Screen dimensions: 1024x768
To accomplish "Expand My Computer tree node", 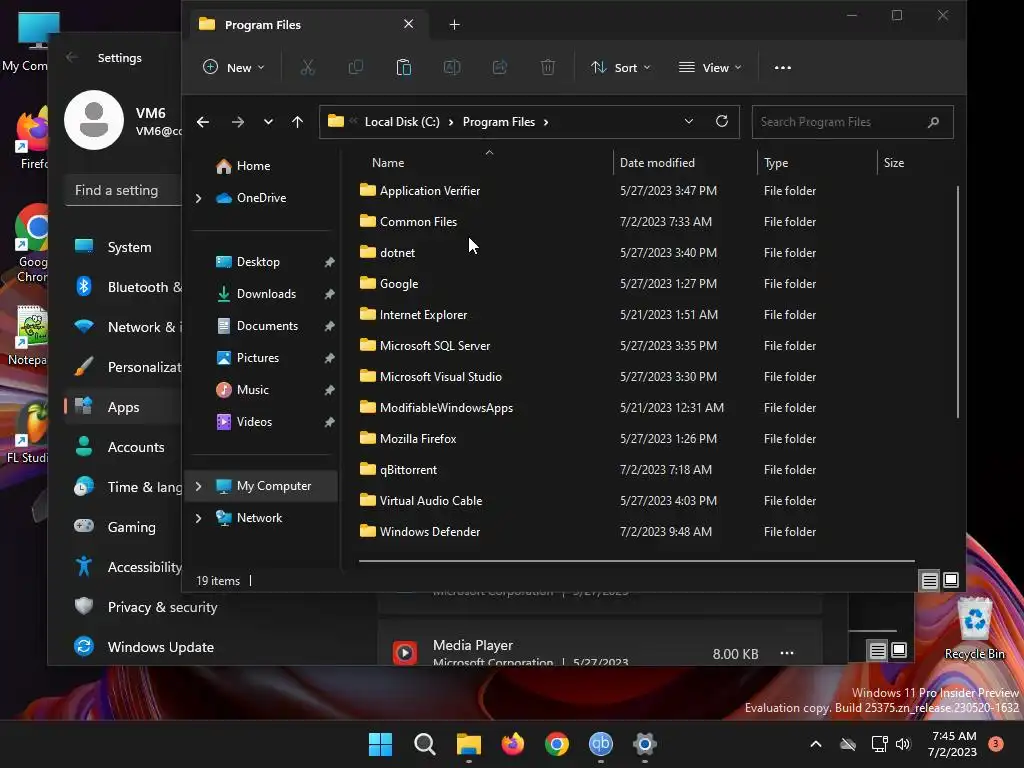I will (199, 486).
